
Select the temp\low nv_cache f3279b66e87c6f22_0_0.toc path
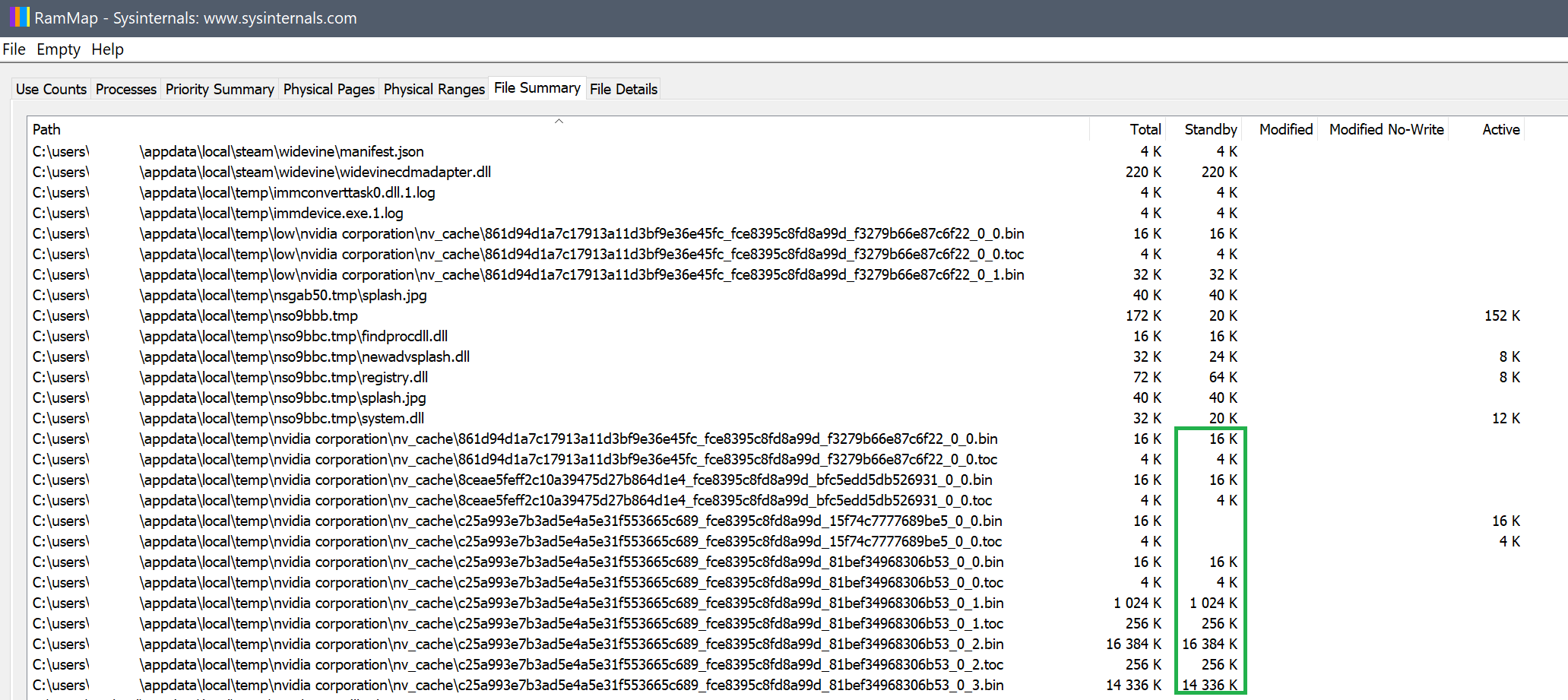pyautogui.click(x=528, y=254)
